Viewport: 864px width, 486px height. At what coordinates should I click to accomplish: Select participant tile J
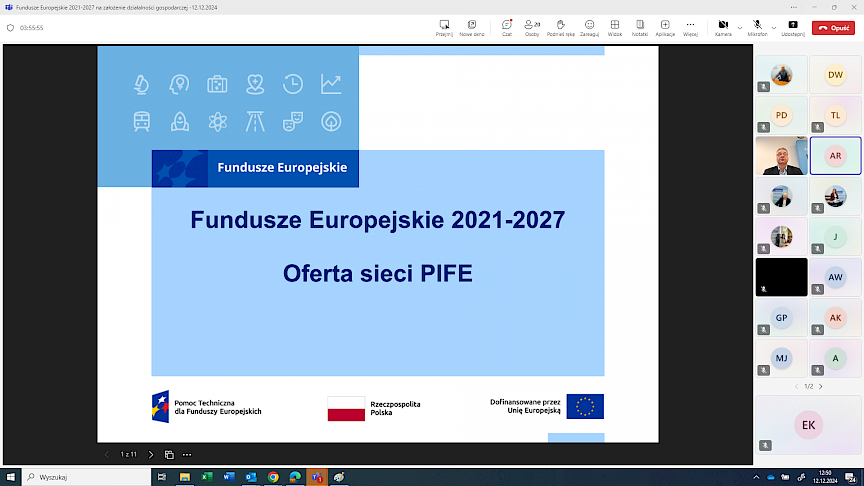835,237
